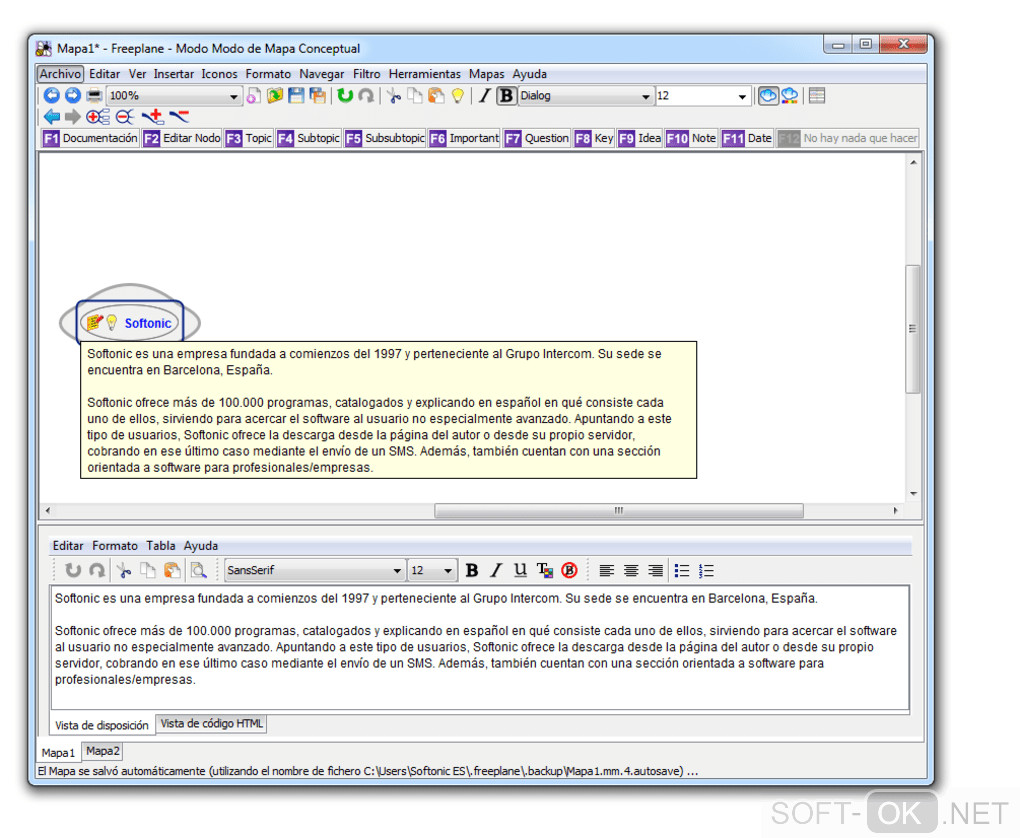Insert bulleted list in note
The width and height of the screenshot is (1020, 838).
pyautogui.click(x=682, y=571)
